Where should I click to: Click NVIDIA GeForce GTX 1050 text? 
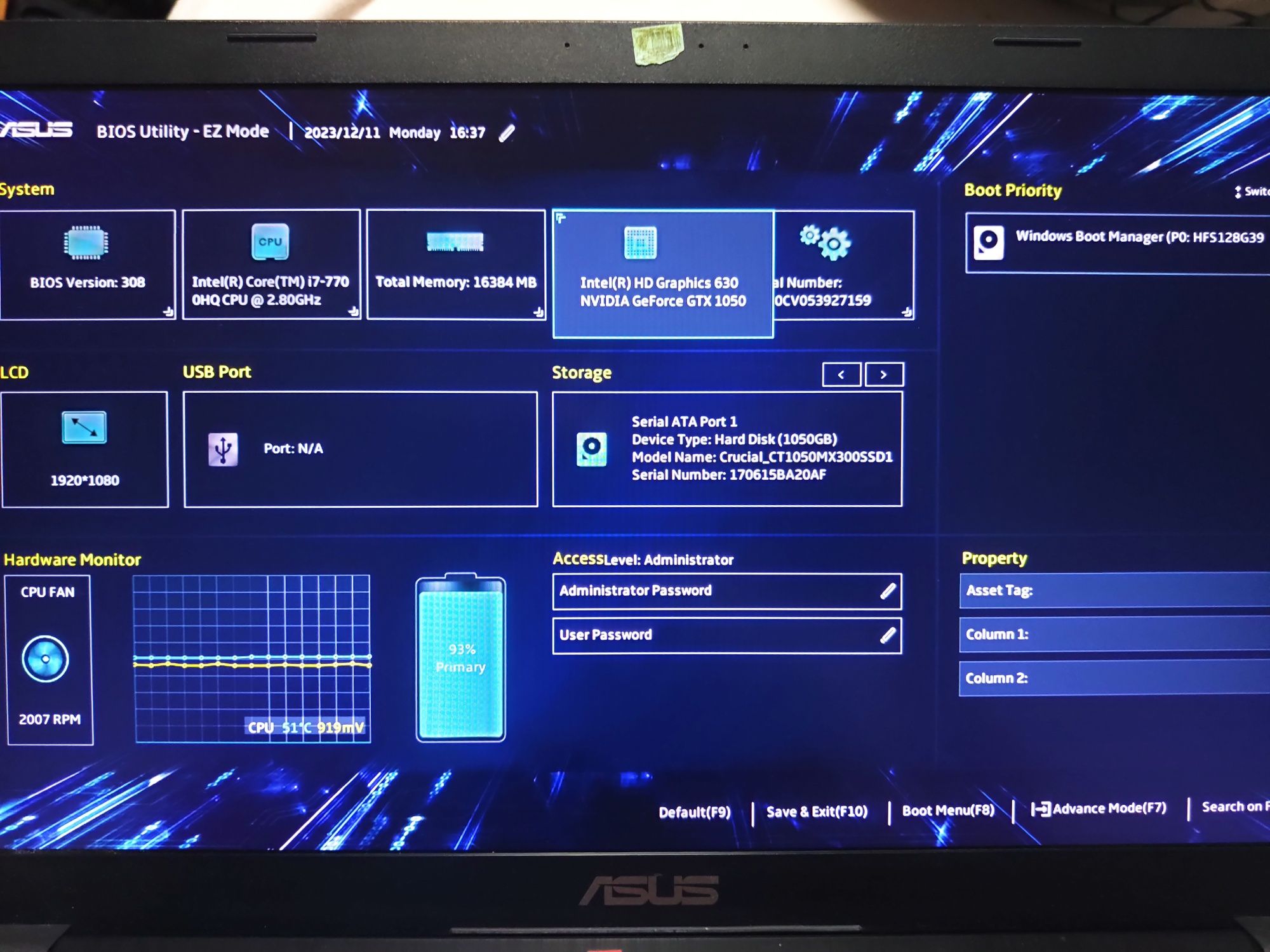pos(663,301)
